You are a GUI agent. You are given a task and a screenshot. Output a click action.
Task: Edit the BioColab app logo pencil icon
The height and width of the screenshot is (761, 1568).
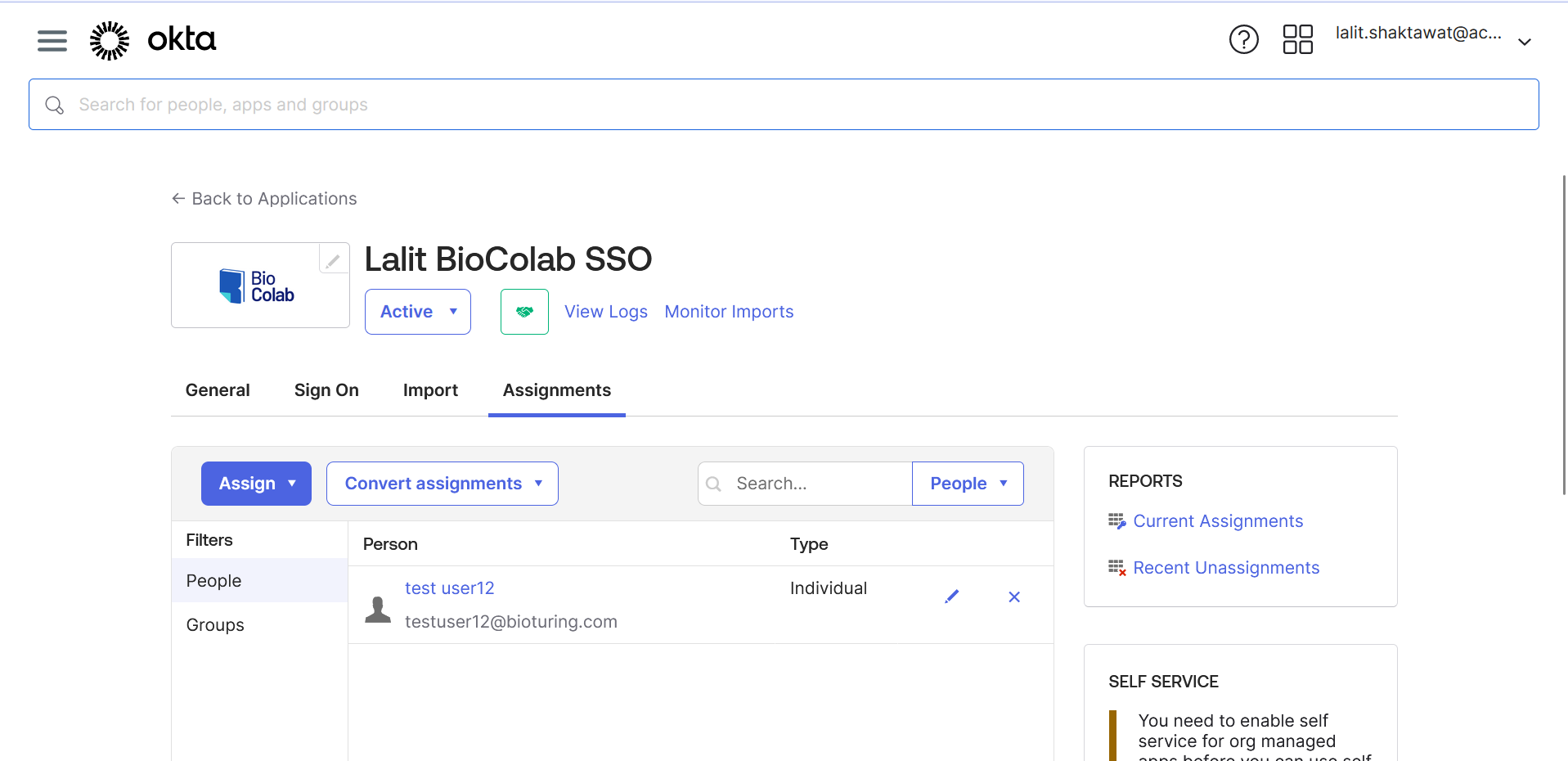pyautogui.click(x=333, y=261)
